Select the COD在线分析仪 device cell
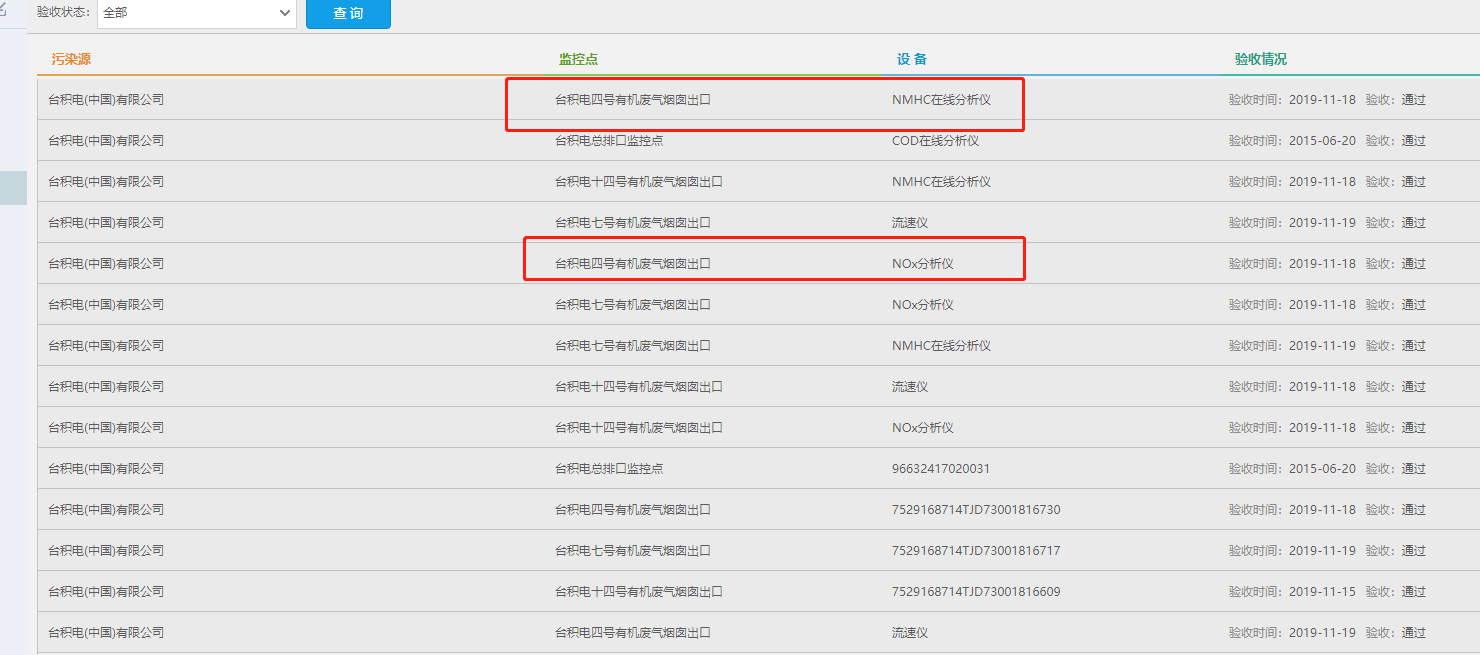Image resolution: width=1480 pixels, height=655 pixels. coord(935,141)
